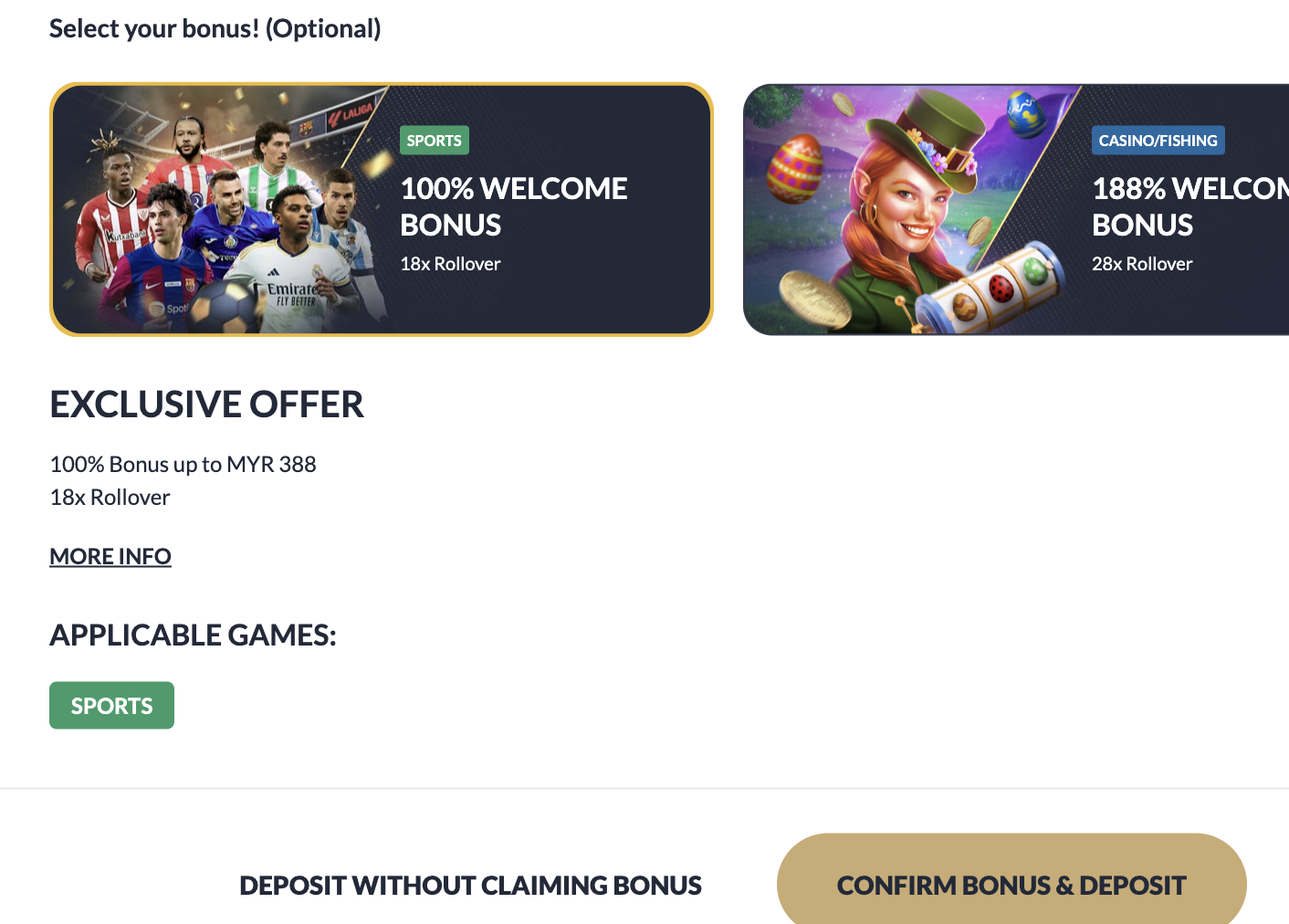
Task: Click the striped Easter egg in the casino banner
Action: pyautogui.click(x=794, y=168)
